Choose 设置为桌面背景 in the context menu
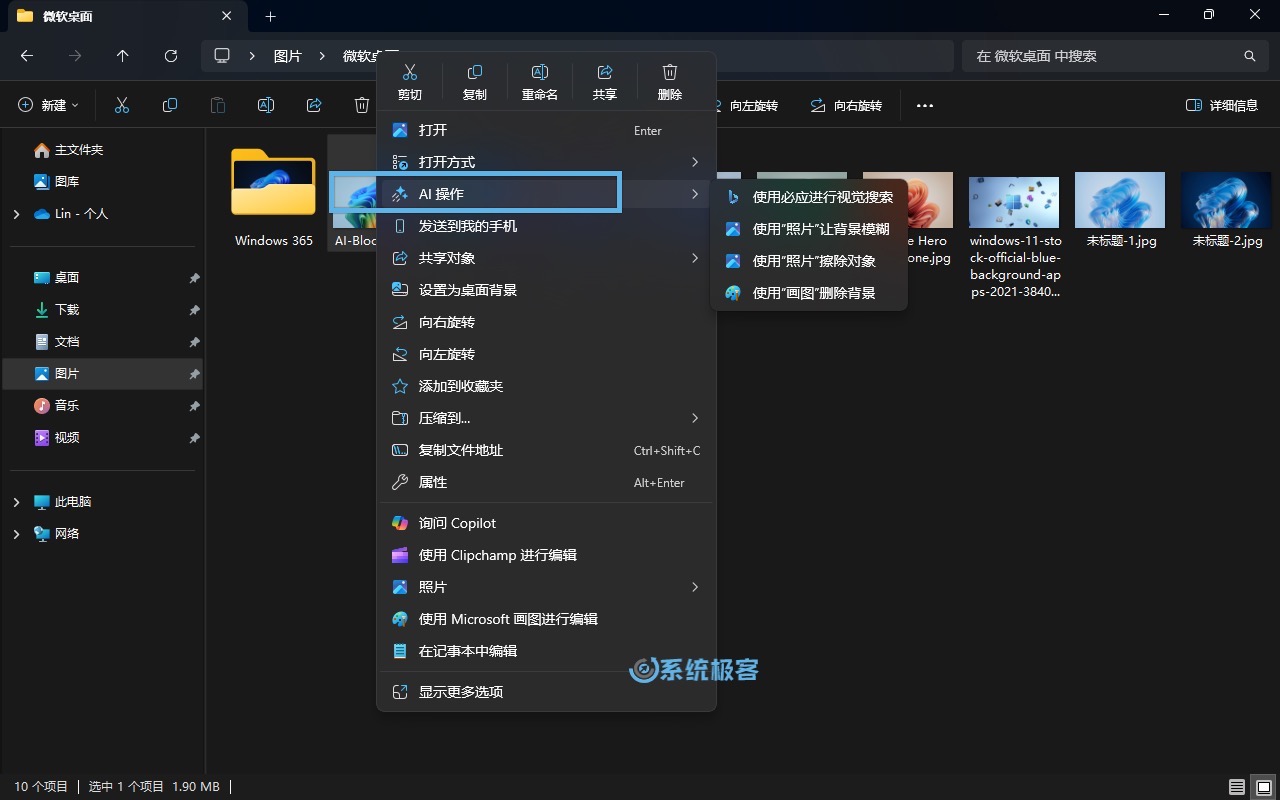This screenshot has height=800, width=1280. click(467, 290)
